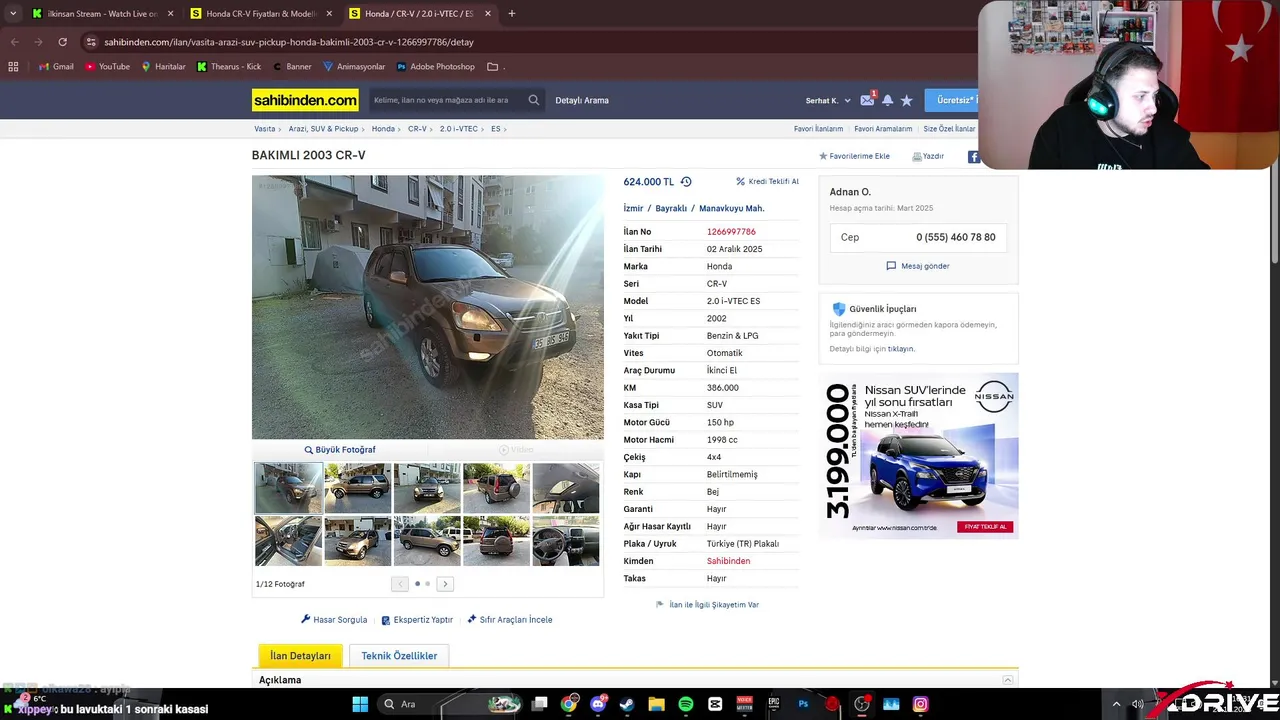Open Windows Start menu
1280x720 pixels.
pyautogui.click(x=360, y=704)
